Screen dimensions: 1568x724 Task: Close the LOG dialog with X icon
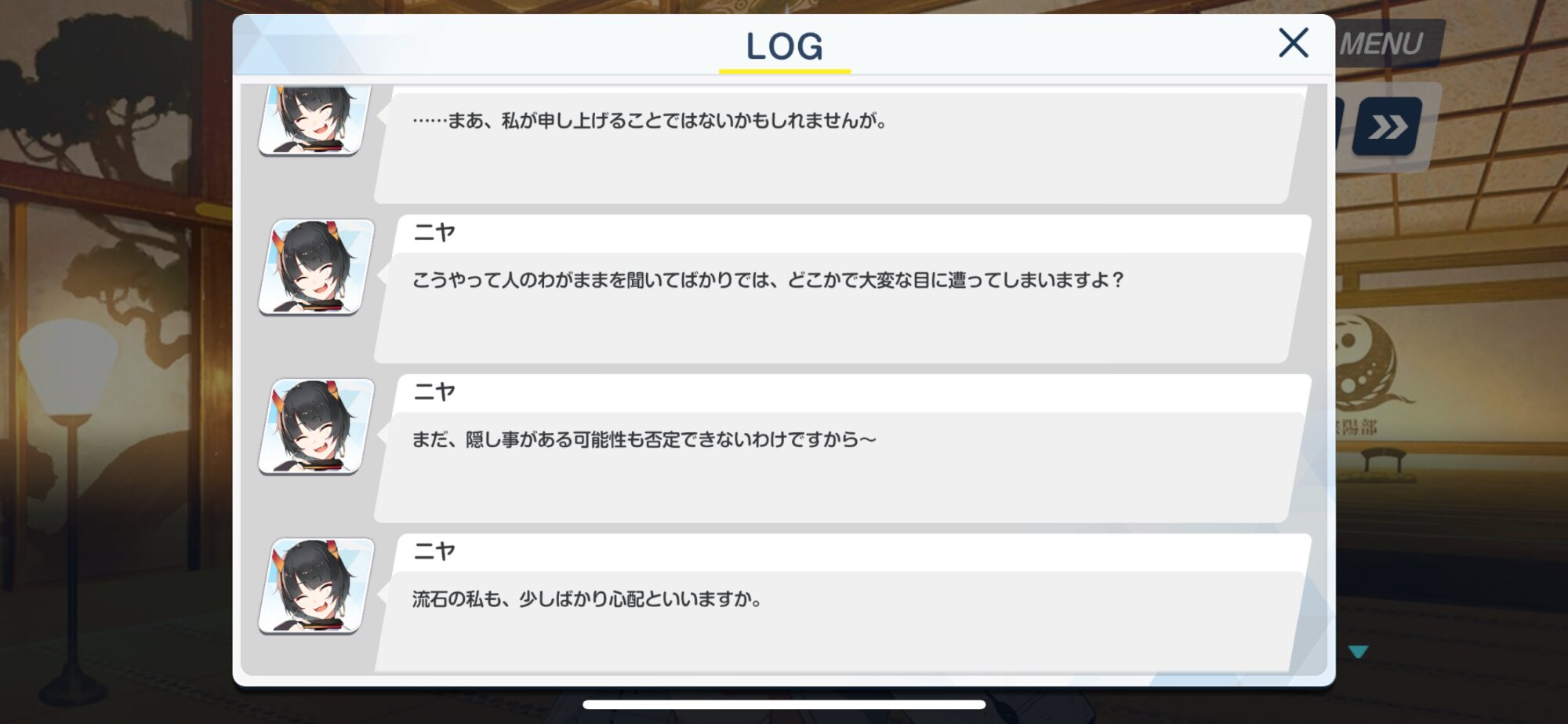tap(1294, 43)
